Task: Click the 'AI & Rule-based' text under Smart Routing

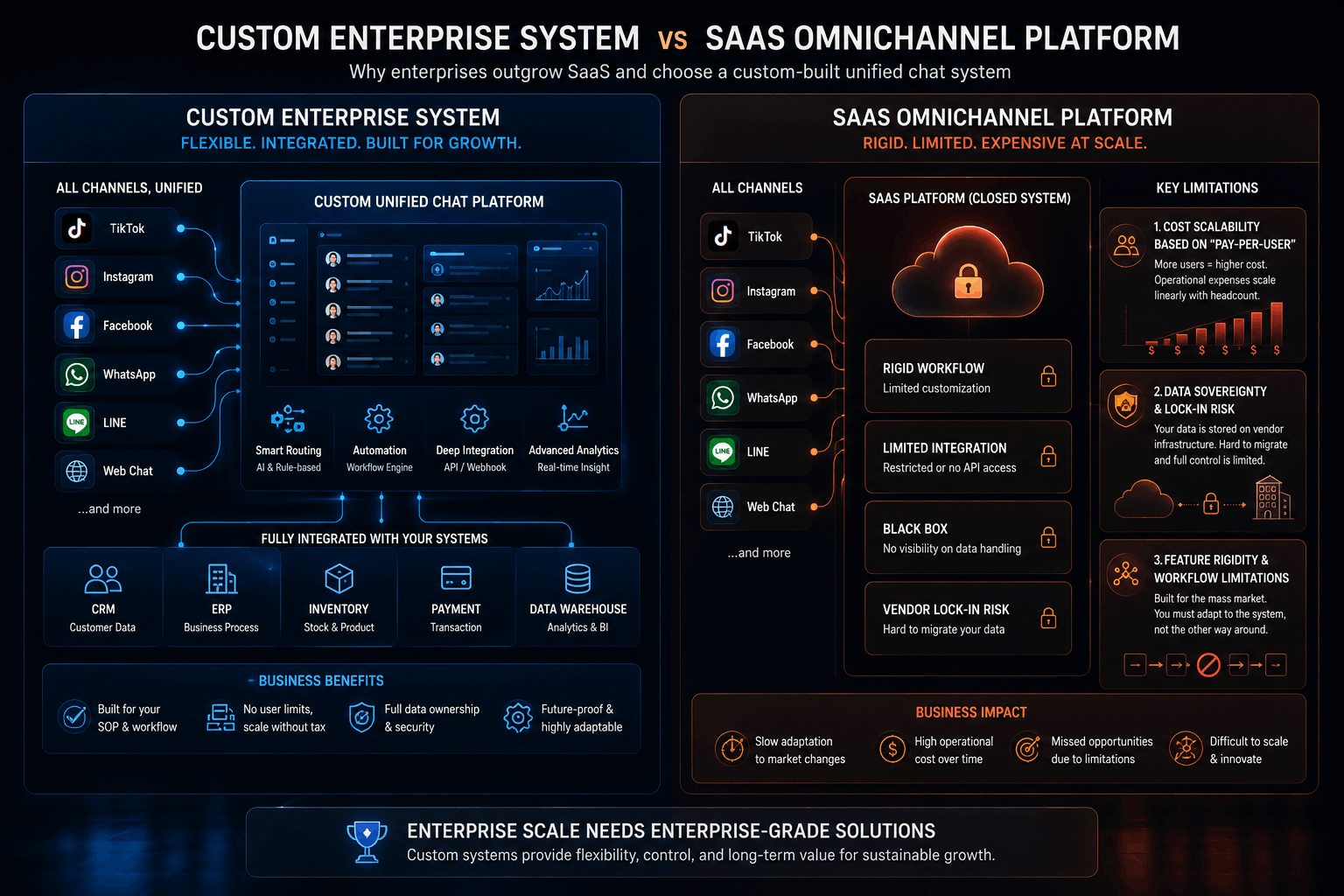Action: tap(289, 467)
